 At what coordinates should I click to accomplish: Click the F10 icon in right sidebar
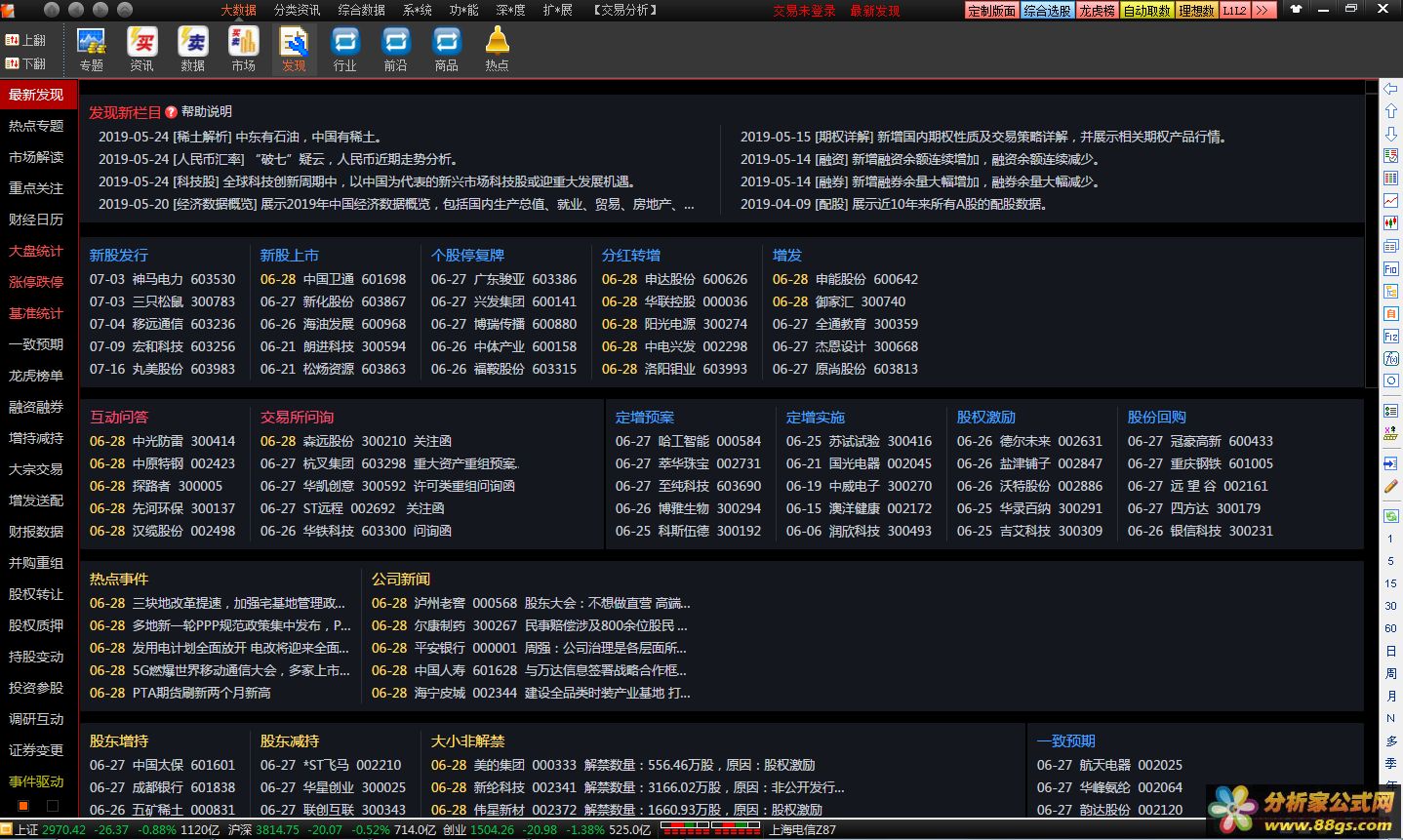click(x=1391, y=268)
